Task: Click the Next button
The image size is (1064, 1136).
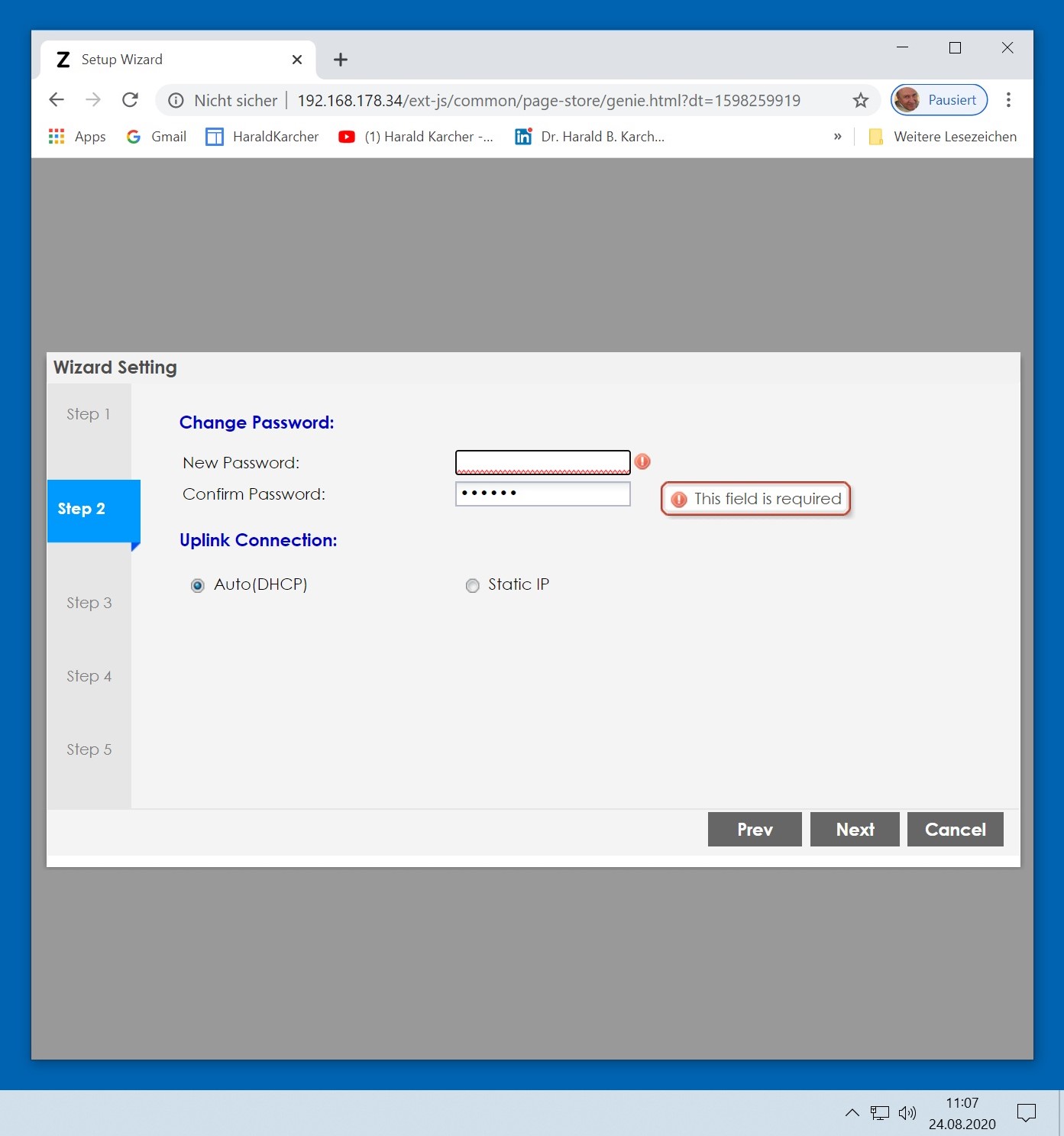Action: click(855, 830)
